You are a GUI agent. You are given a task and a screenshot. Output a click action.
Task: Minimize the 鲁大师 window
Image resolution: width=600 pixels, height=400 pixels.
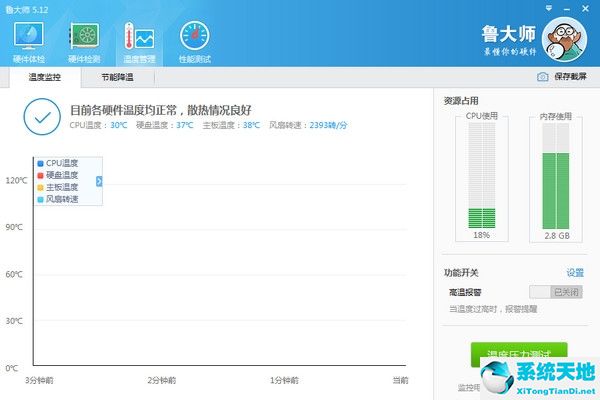567,9
